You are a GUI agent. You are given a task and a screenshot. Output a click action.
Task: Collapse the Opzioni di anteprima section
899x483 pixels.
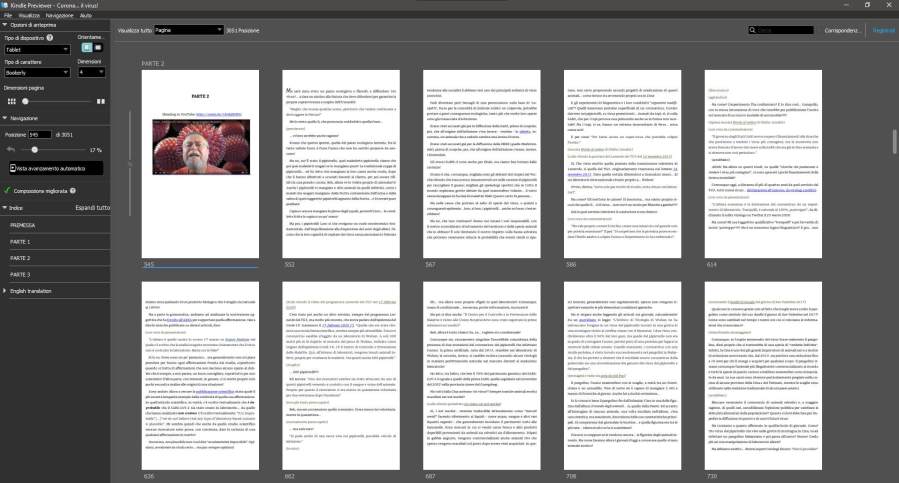pyautogui.click(x=5, y=23)
